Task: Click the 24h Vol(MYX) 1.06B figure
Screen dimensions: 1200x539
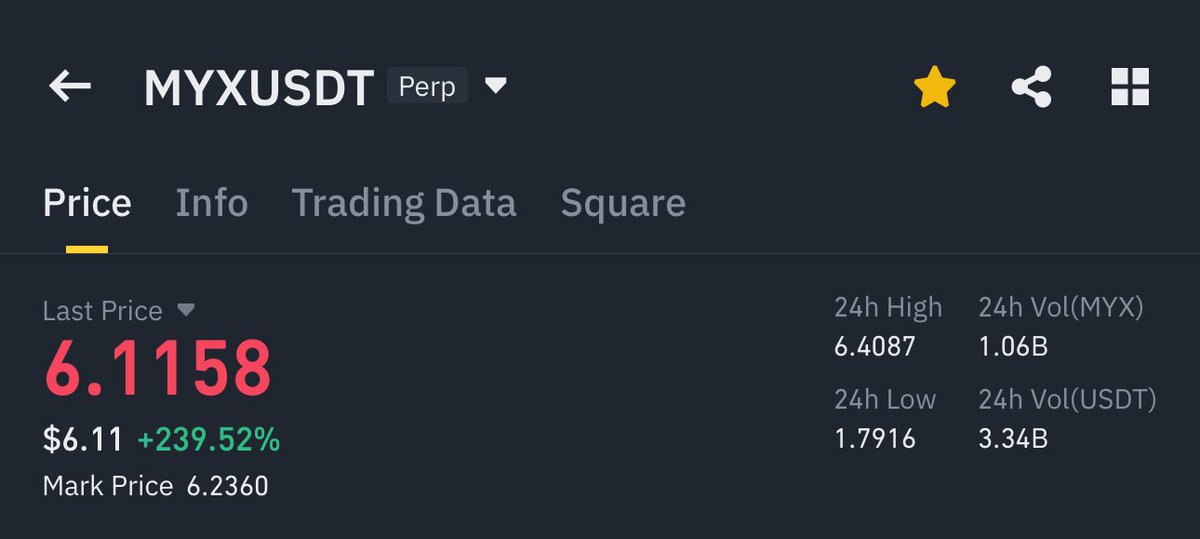Action: [x=1013, y=347]
